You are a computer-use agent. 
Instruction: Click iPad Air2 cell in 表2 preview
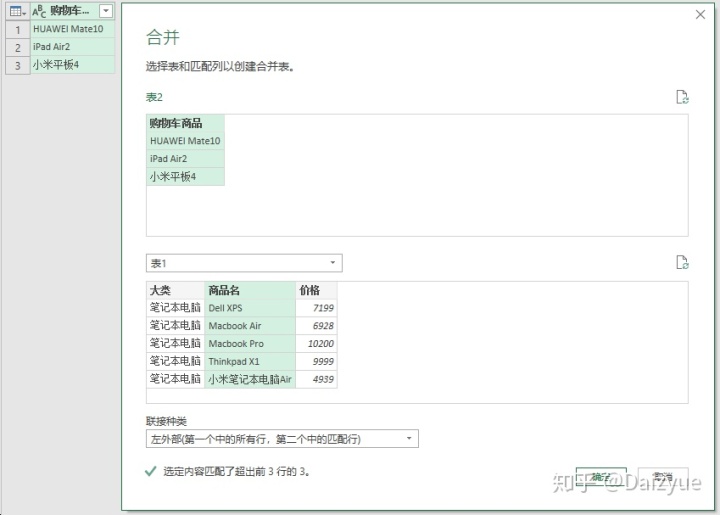186,159
